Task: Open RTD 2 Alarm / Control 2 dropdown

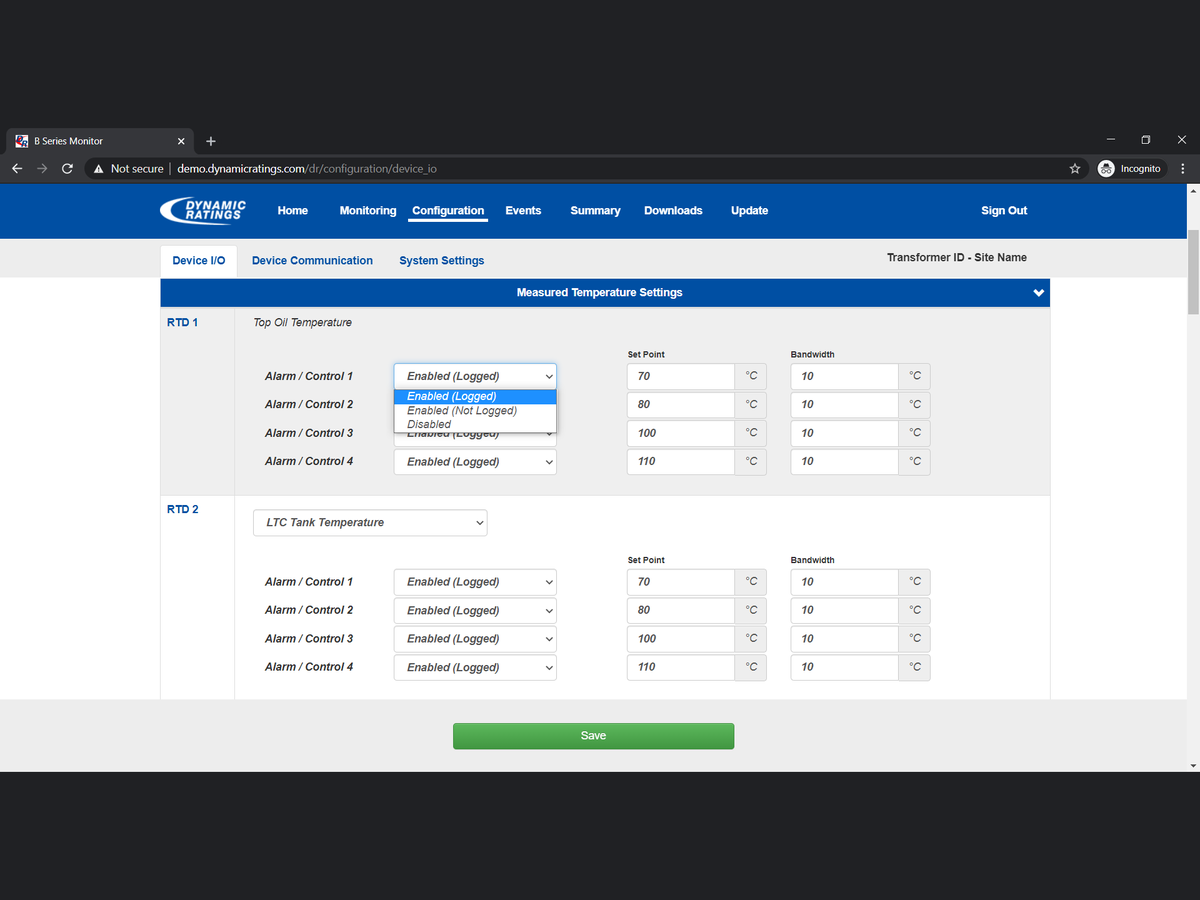Action: pyautogui.click(x=475, y=610)
